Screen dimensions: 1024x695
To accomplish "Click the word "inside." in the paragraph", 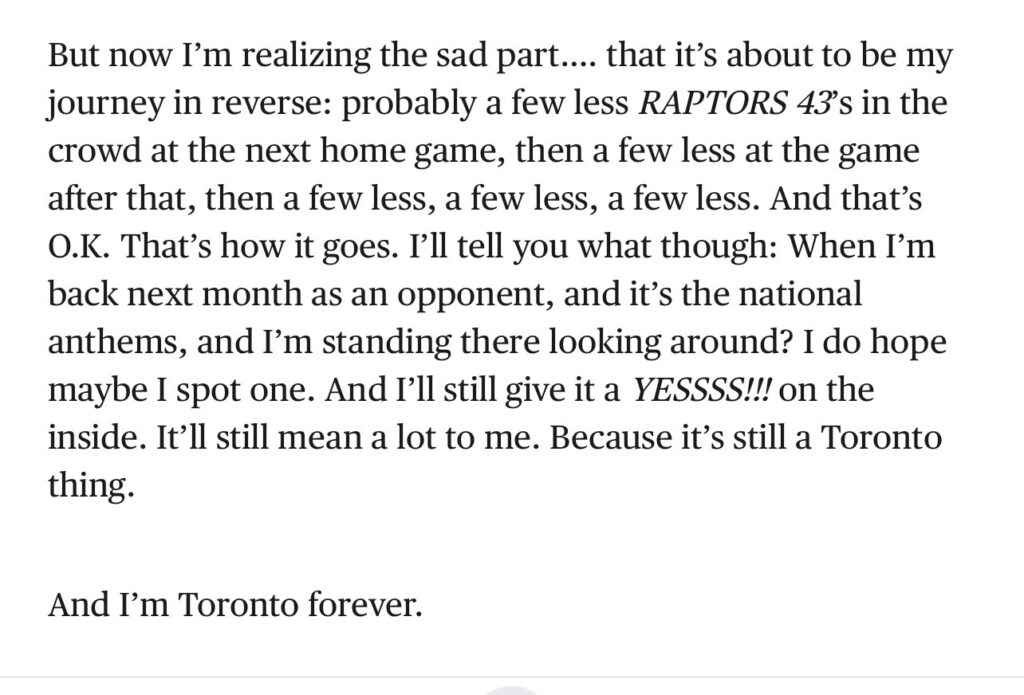I will point(97,437).
